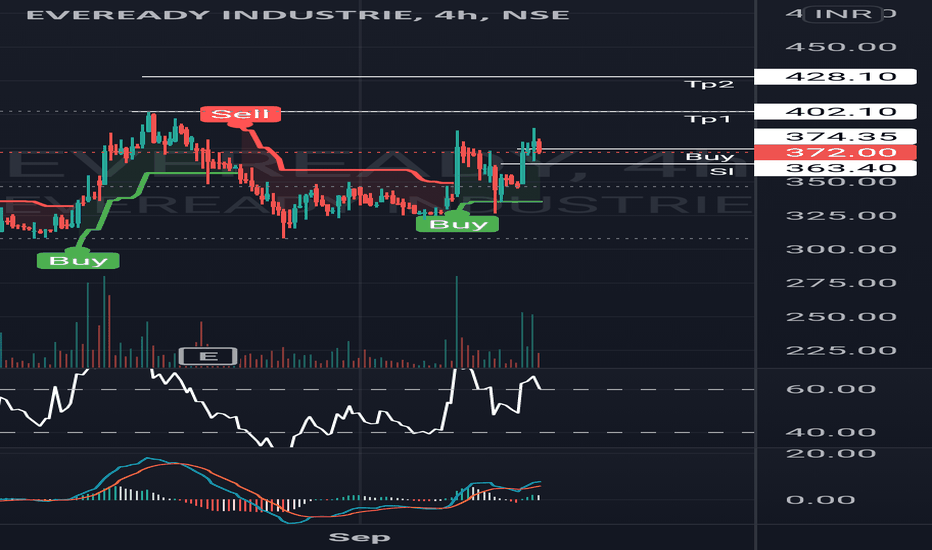Click the Sep date axis label
This screenshot has width=932, height=550.
[360, 538]
